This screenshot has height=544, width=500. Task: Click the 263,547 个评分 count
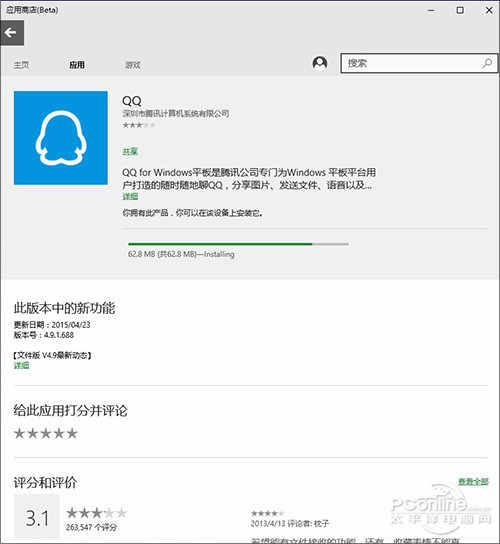tap(92, 527)
